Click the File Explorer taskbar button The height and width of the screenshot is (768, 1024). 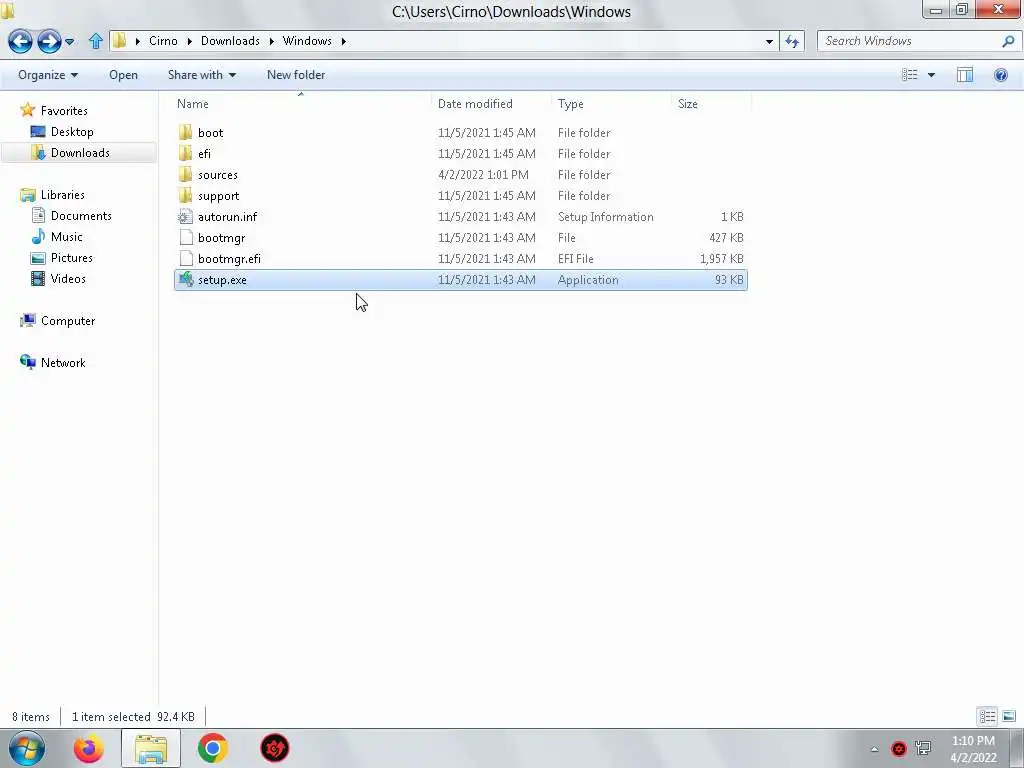pos(151,748)
